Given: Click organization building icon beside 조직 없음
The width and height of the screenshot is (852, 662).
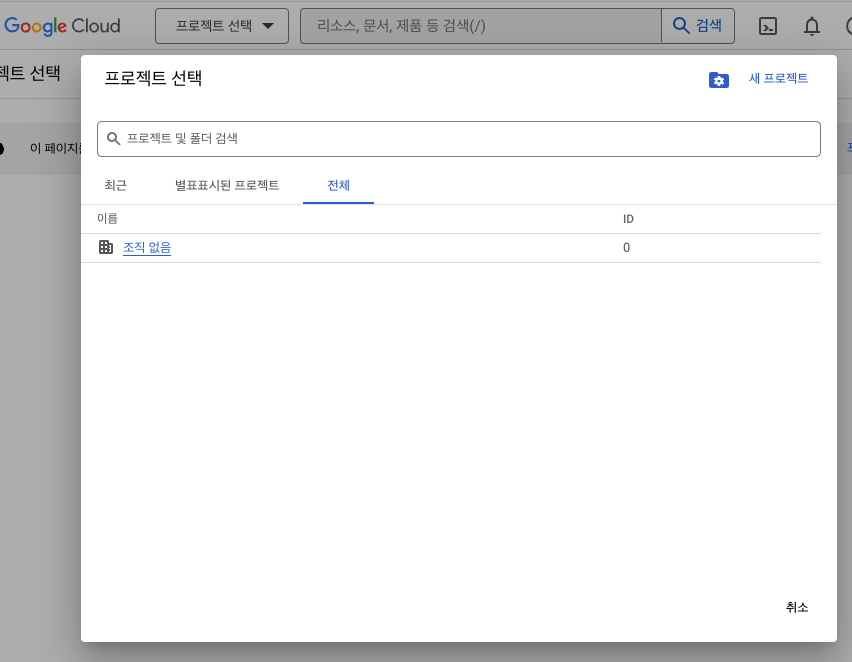Looking at the screenshot, I should click(x=106, y=247).
